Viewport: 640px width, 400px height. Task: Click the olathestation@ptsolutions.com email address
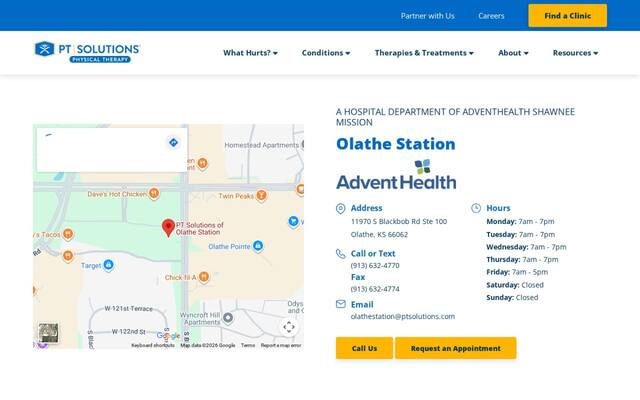pos(402,316)
